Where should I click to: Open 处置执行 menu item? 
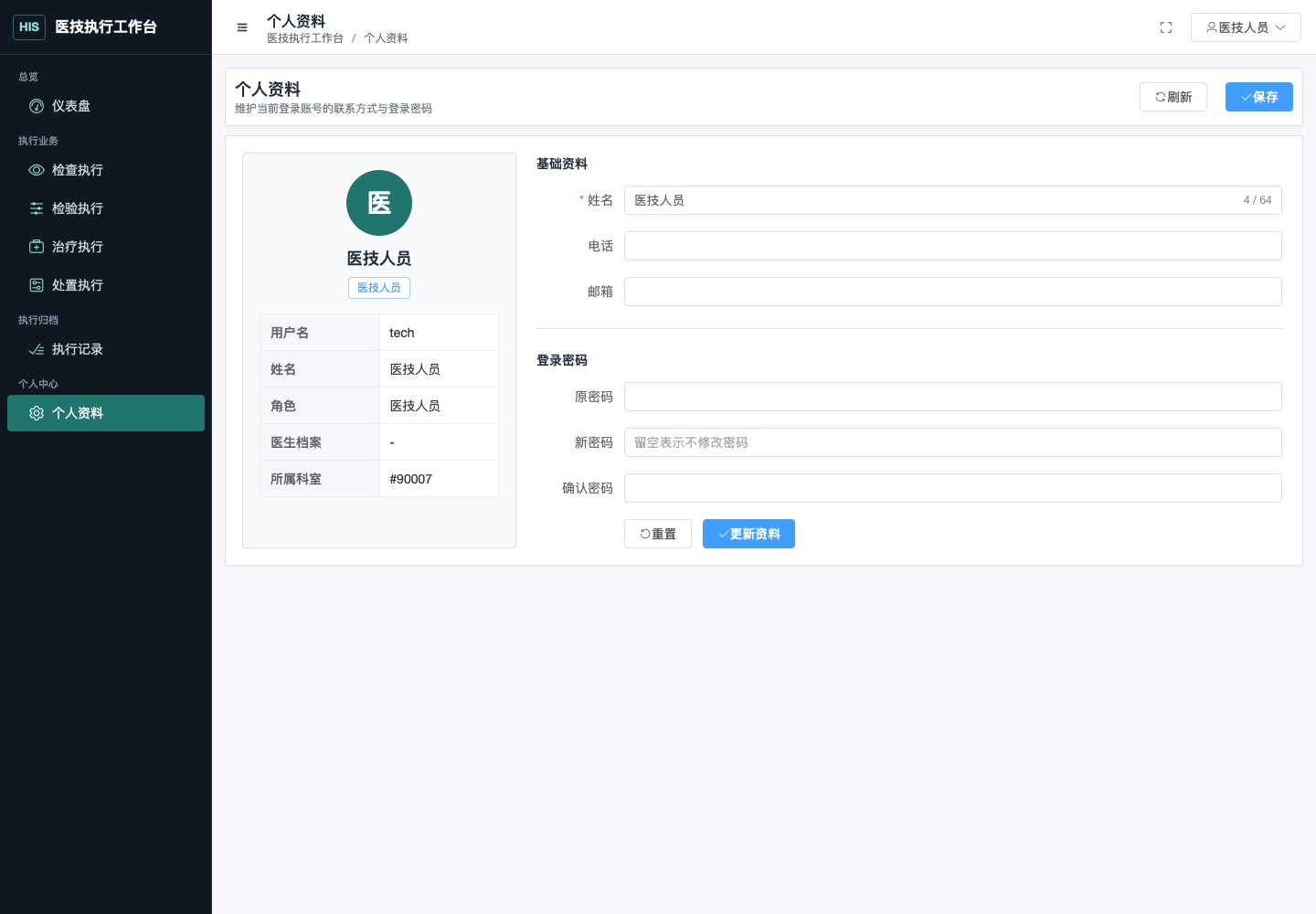pos(106,285)
